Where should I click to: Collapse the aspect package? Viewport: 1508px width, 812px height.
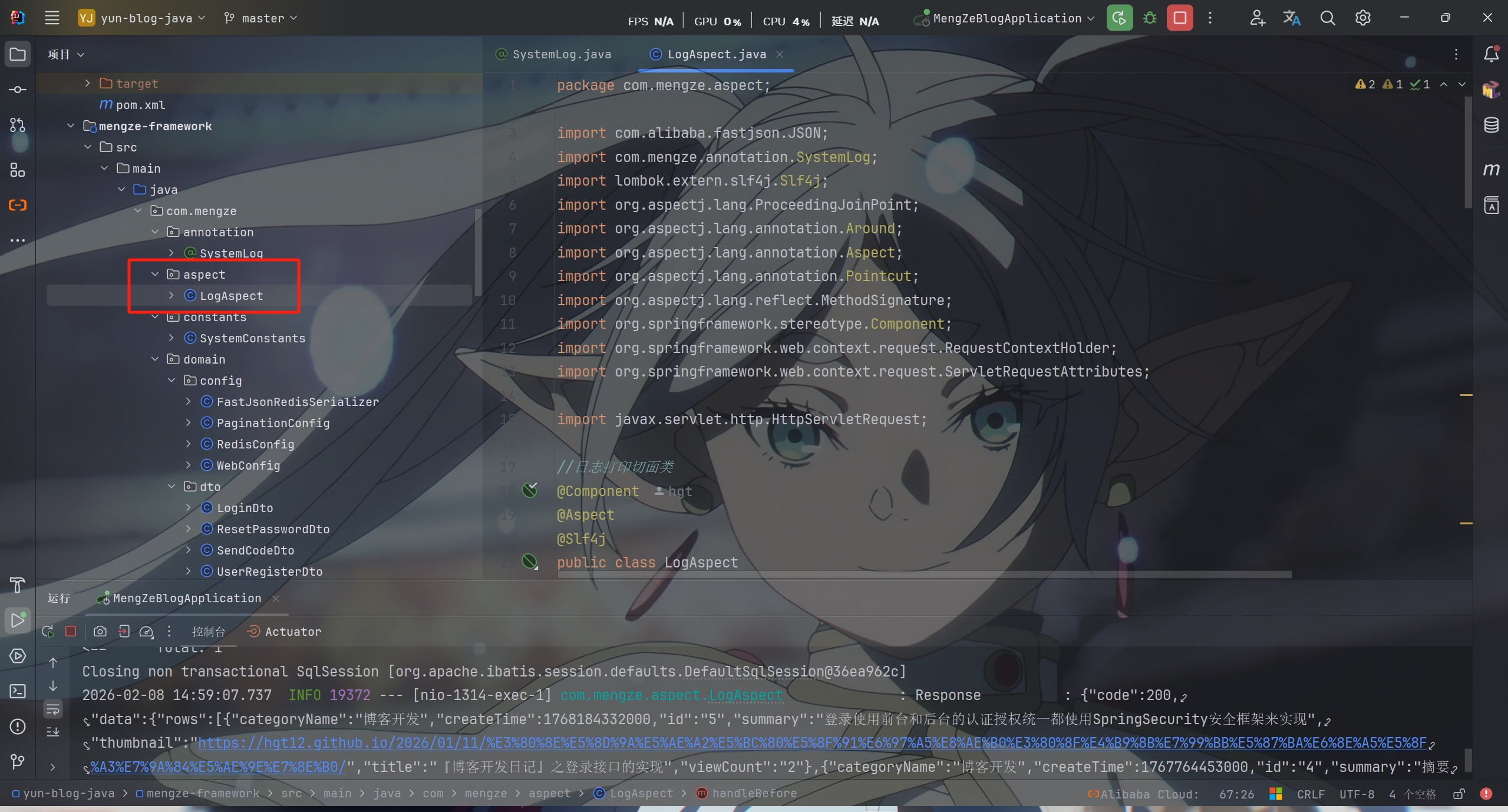tap(155, 274)
